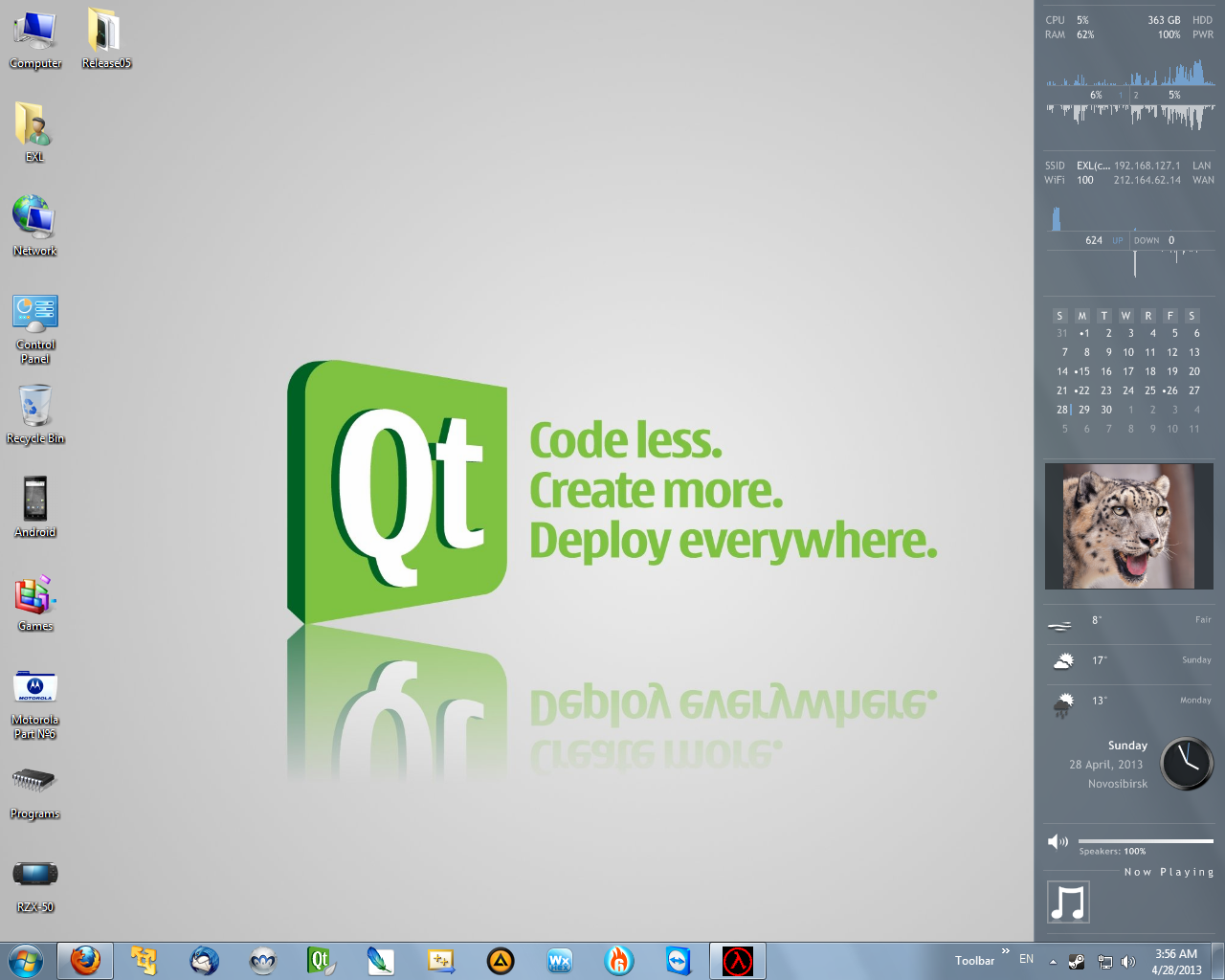
Task: Open the network status tray icon
Action: point(1104,962)
